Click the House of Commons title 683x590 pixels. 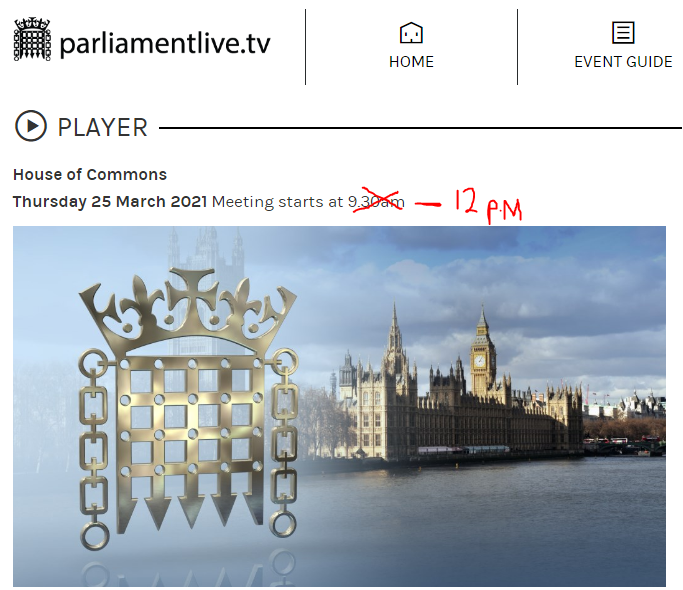point(90,175)
